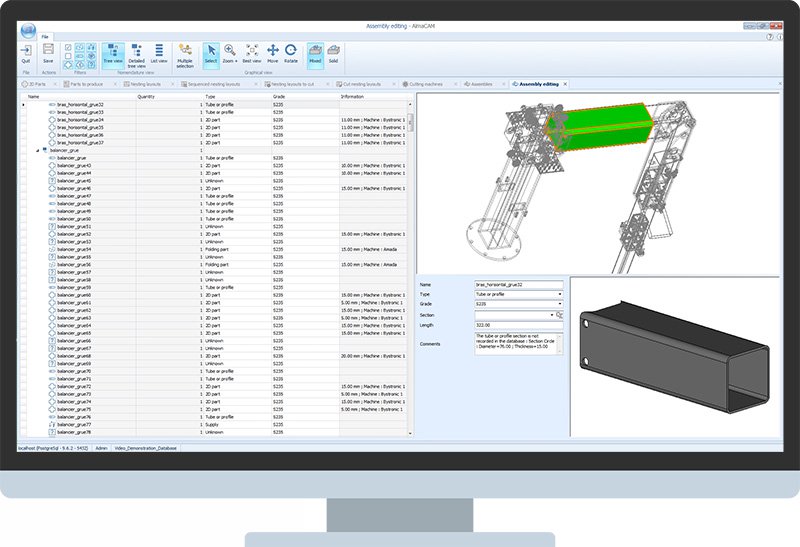Click the Length input field

click(x=518, y=324)
